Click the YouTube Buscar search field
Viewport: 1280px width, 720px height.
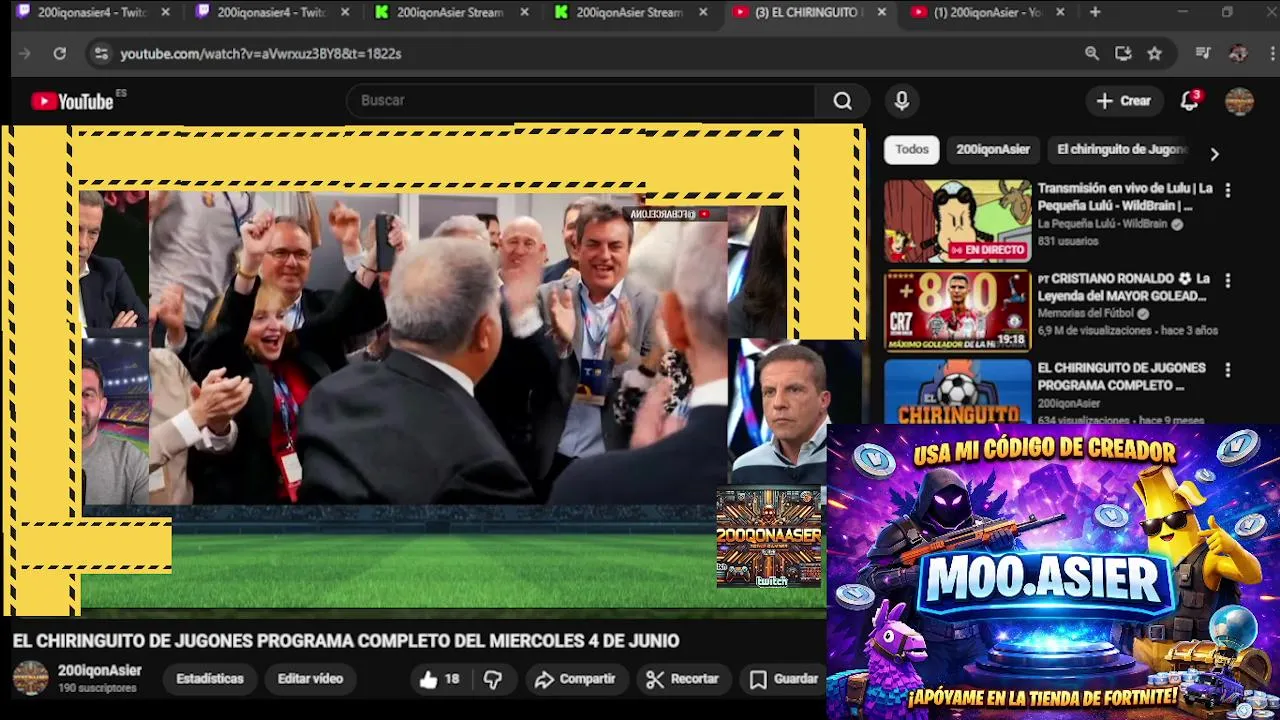580,101
